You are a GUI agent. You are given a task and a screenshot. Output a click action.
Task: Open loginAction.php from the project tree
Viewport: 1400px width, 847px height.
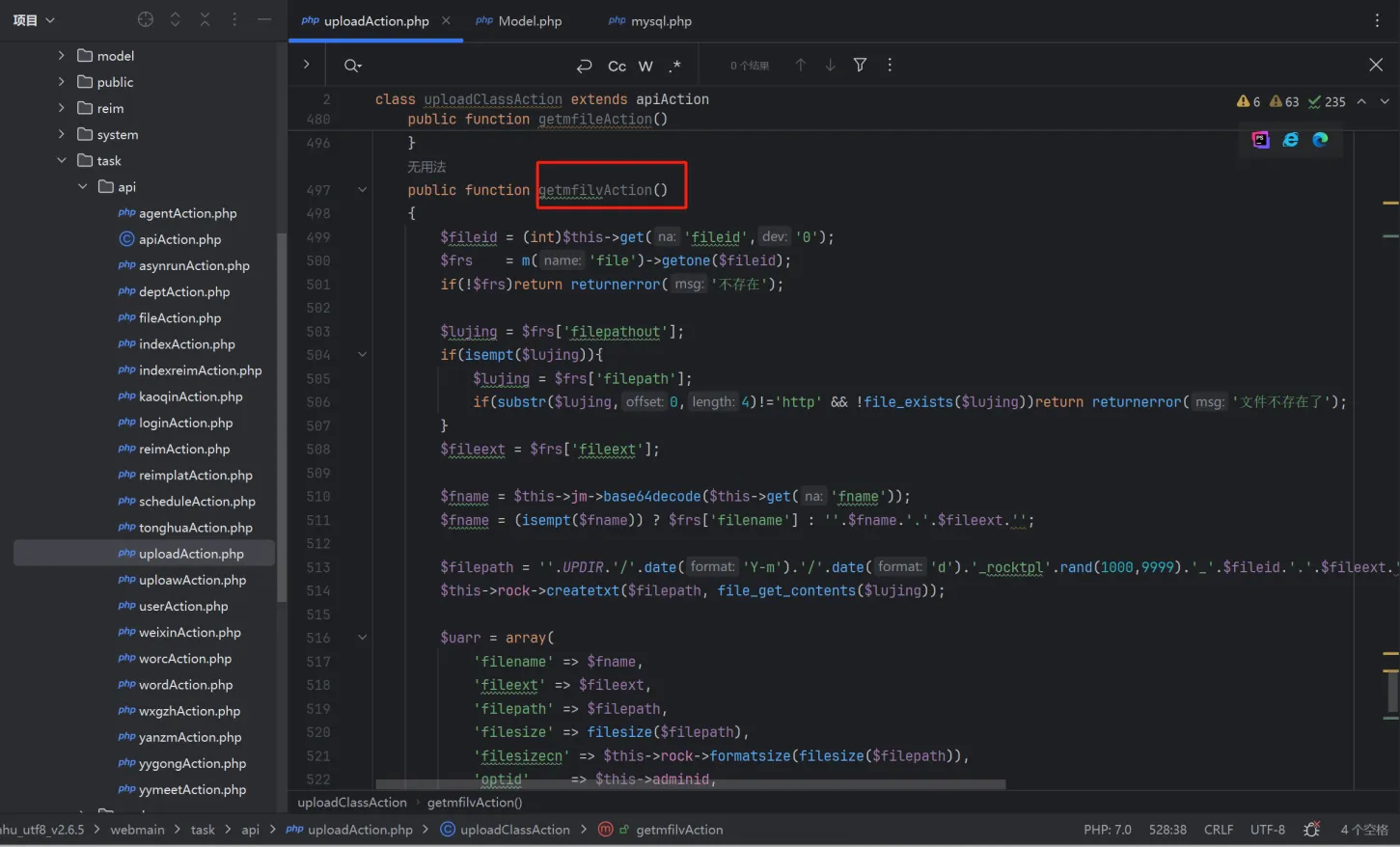point(185,423)
